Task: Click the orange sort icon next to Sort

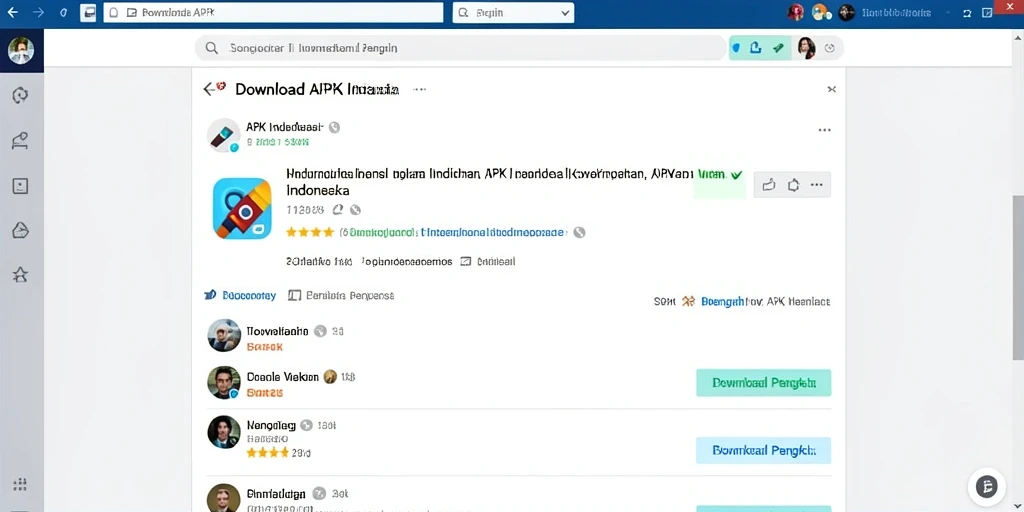Action: coord(688,301)
